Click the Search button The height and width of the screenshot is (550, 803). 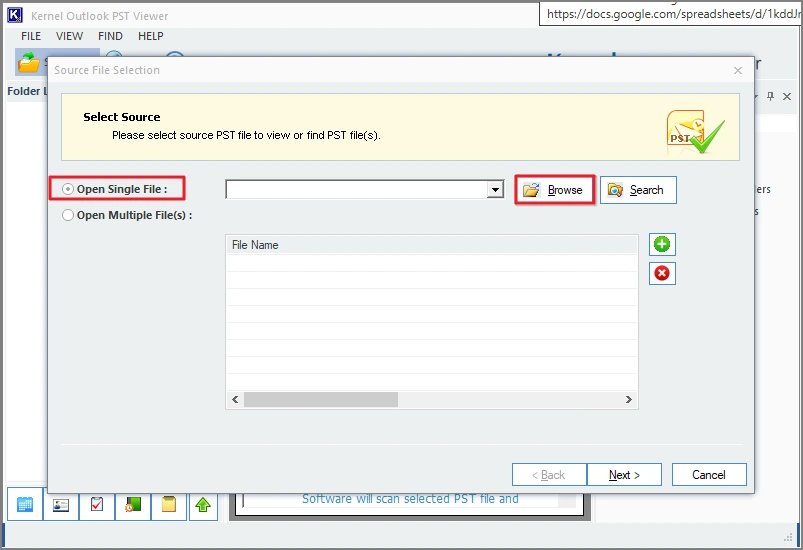coord(638,190)
